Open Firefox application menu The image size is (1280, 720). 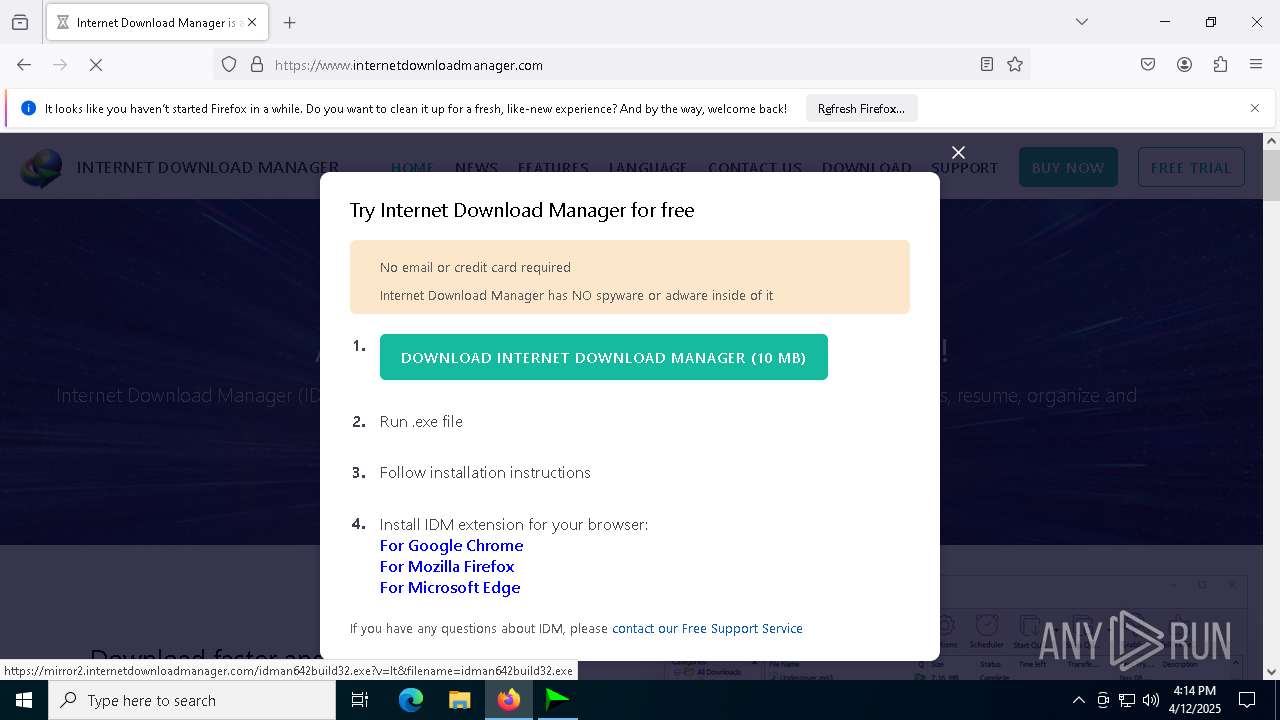click(1256, 65)
